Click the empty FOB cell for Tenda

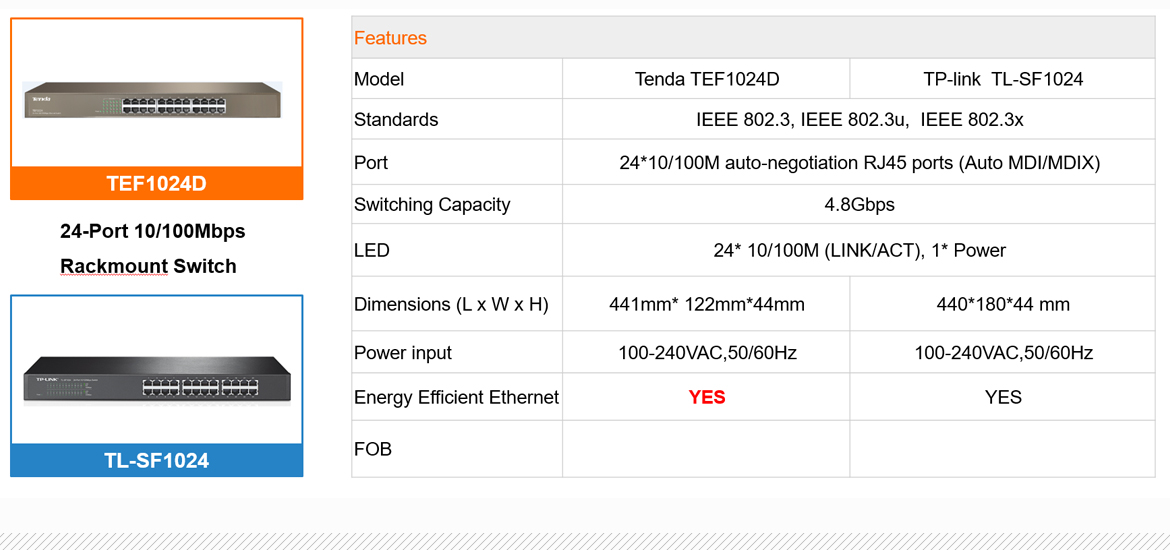tap(706, 449)
